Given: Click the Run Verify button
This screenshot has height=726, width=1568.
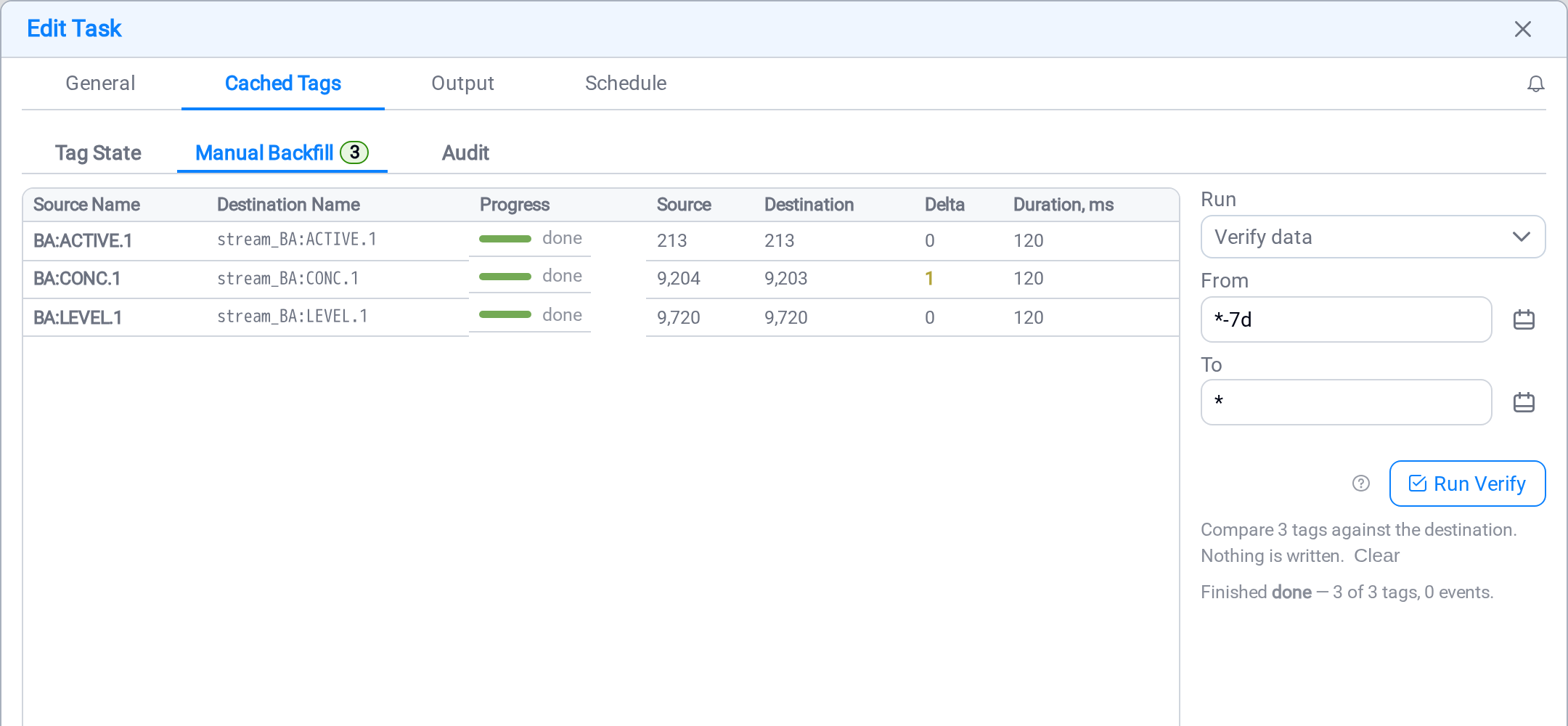Looking at the screenshot, I should (1467, 484).
